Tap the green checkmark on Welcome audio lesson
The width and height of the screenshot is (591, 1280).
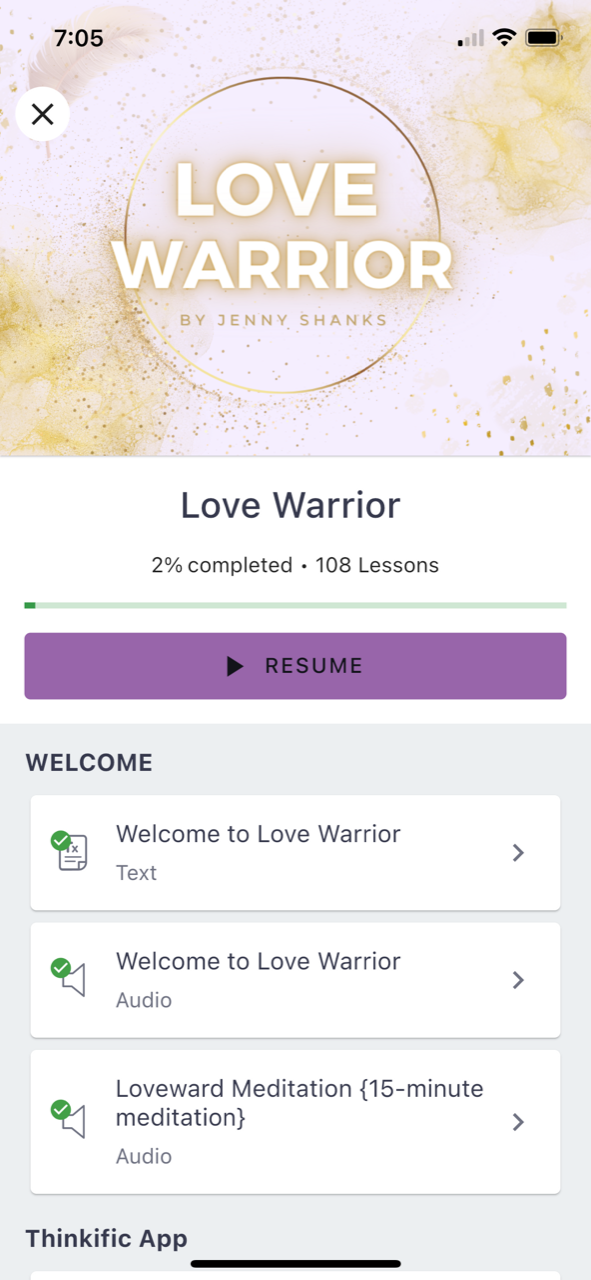[x=60, y=967]
